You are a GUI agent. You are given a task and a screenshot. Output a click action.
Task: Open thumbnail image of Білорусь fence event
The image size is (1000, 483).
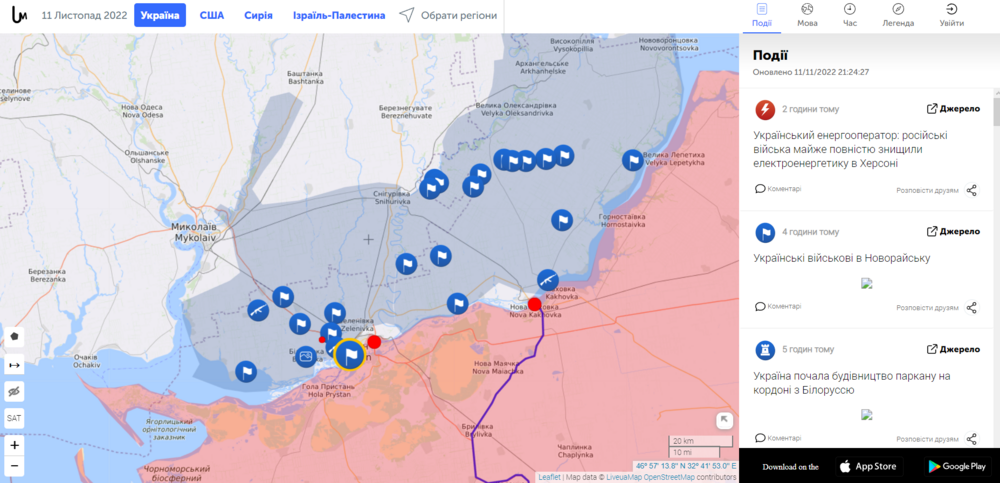coord(866,414)
